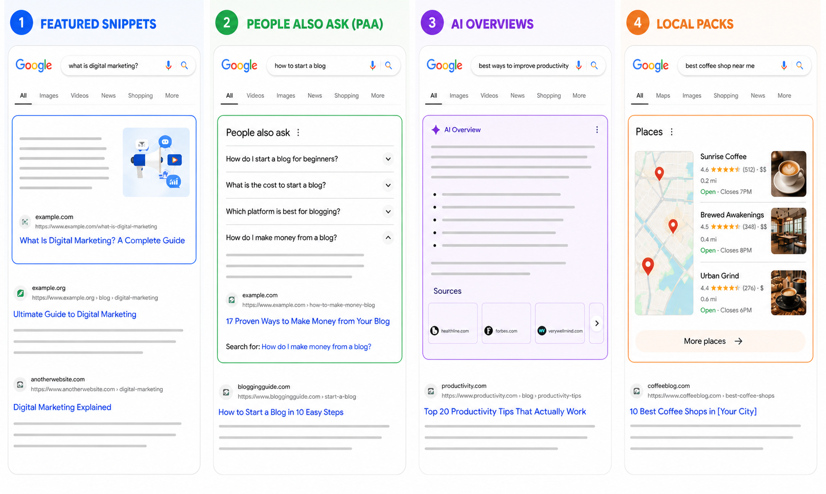Image resolution: width=826 pixels, height=494 pixels.
Task: Click the AI Overview sparkle icon
Action: click(436, 130)
